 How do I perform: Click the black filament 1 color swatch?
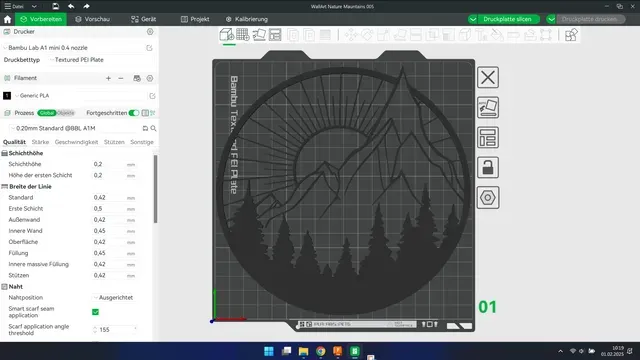pos(7,96)
